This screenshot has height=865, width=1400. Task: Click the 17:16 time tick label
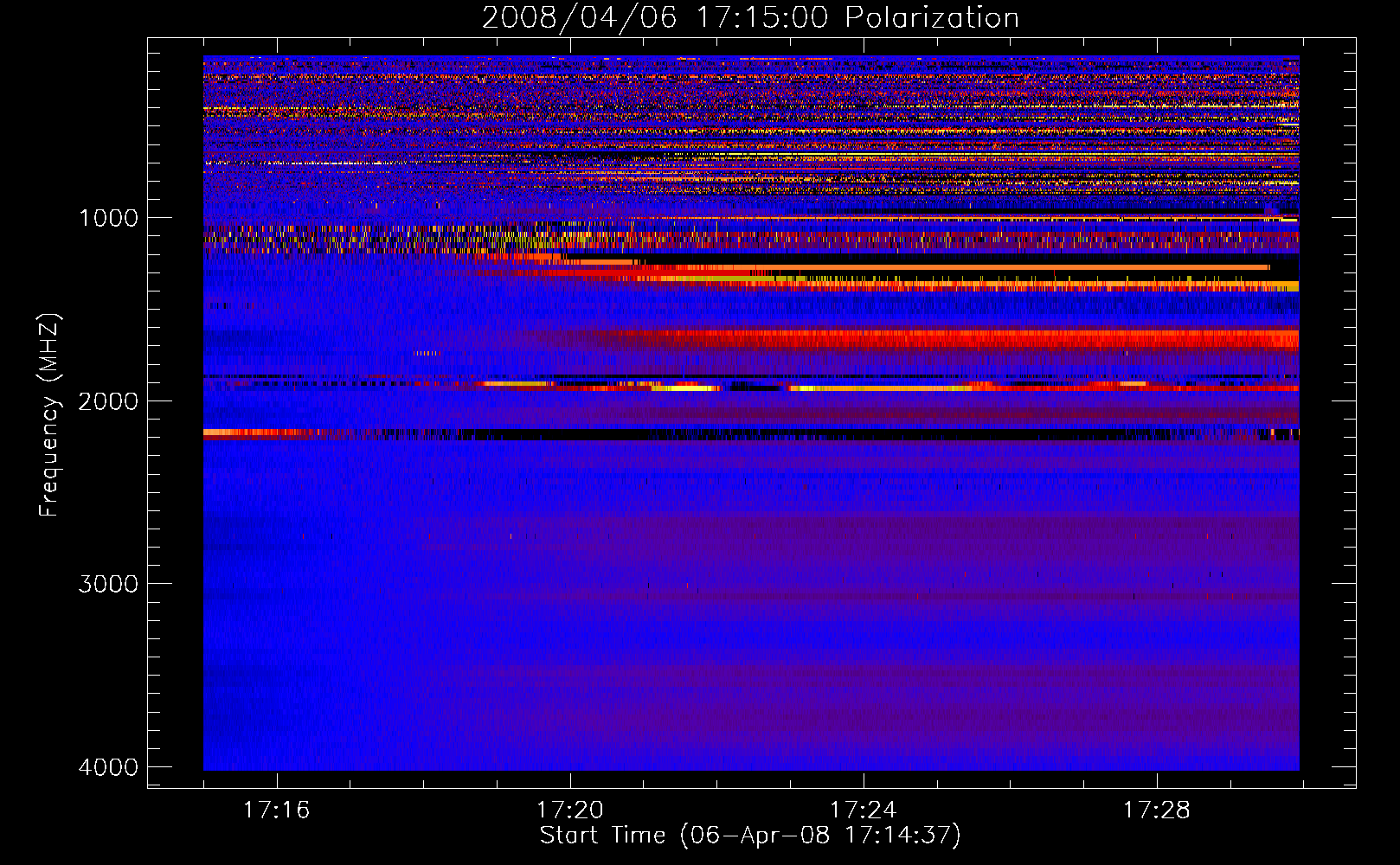pos(277,811)
